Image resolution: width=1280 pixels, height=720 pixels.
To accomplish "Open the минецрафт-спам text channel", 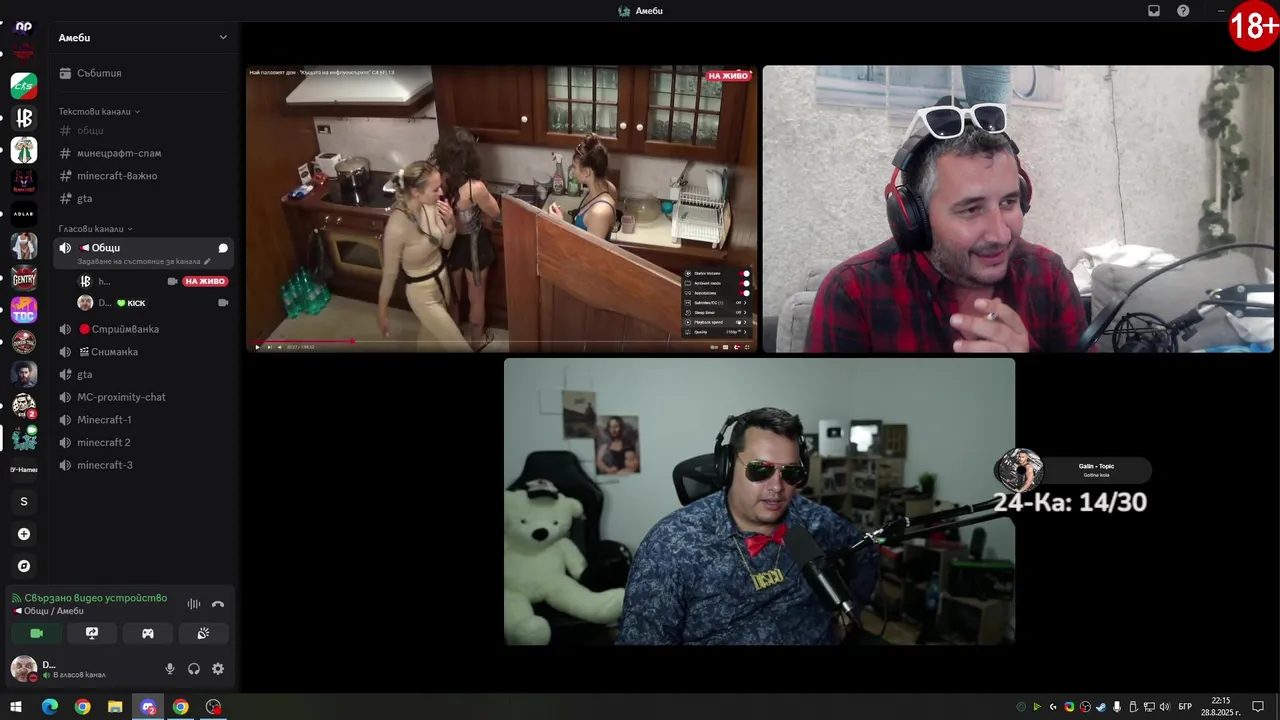I will click(x=144, y=153).
